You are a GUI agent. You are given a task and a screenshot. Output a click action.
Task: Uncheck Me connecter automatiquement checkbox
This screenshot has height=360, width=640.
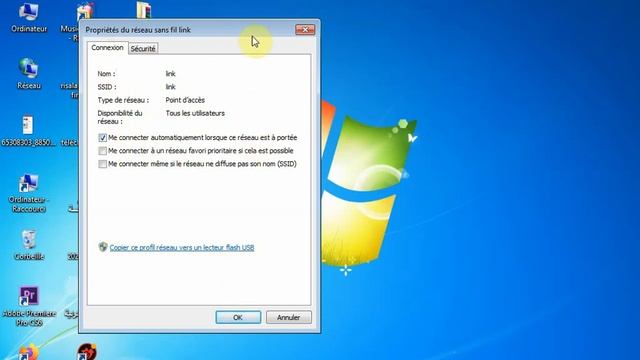point(102,138)
